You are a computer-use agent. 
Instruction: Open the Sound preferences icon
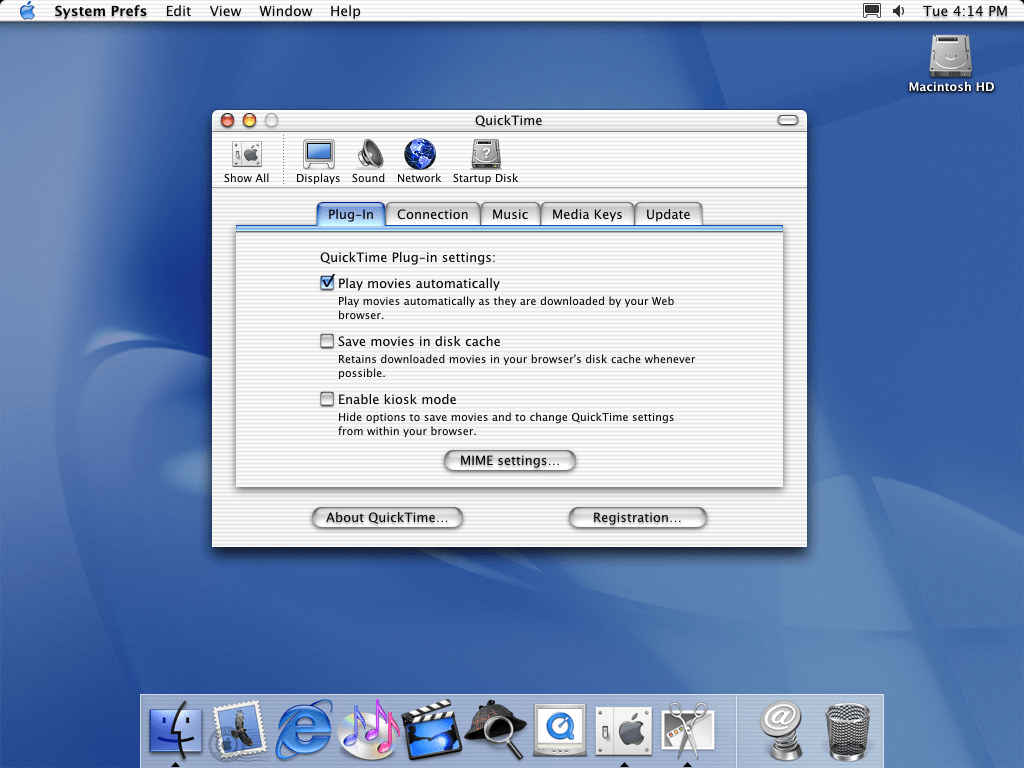tap(368, 155)
